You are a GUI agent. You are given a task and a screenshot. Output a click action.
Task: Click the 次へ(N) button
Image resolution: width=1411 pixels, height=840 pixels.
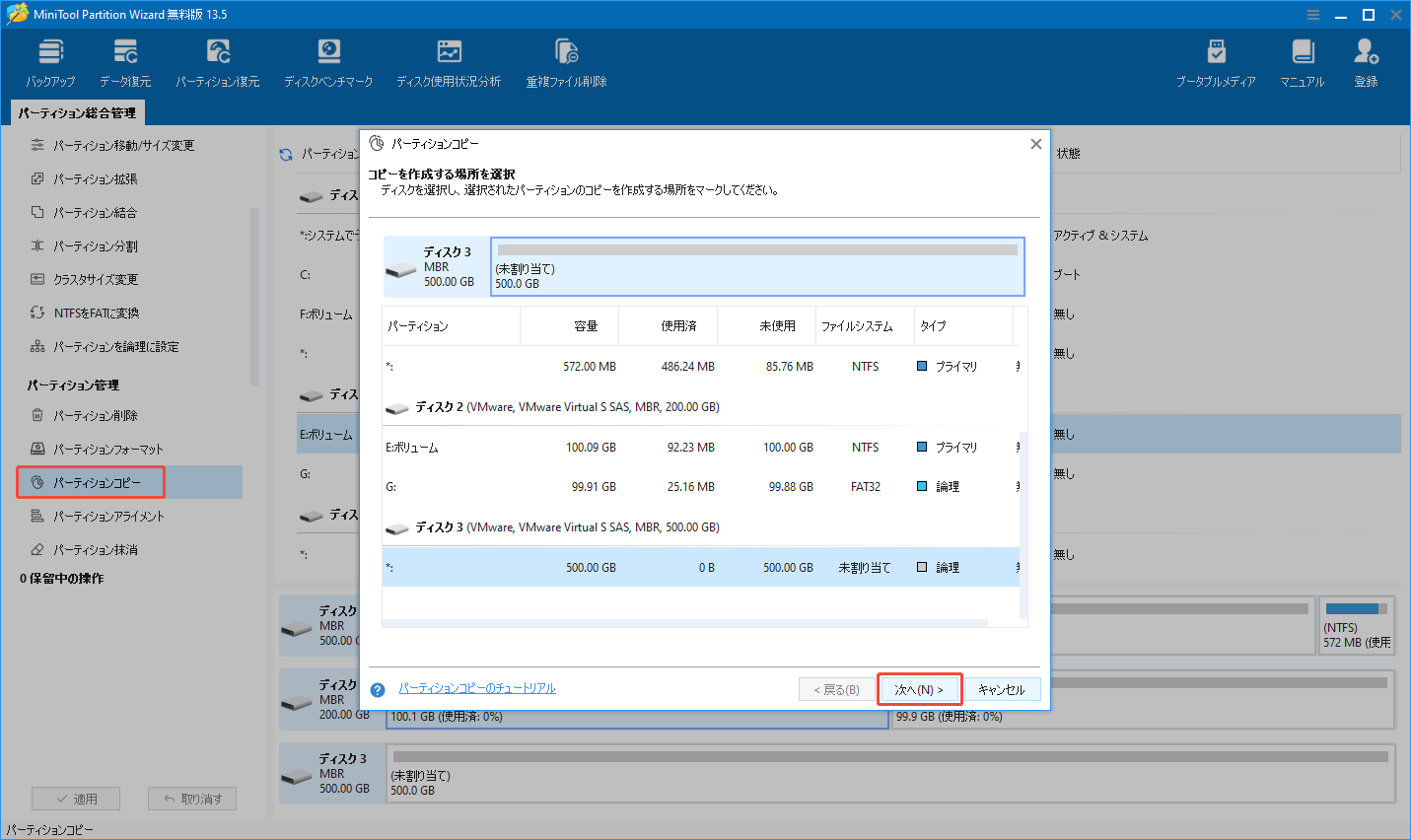[919, 688]
